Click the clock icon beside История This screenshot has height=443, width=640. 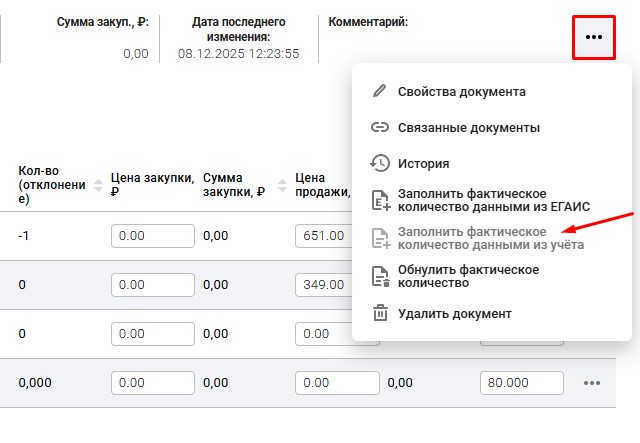point(380,163)
